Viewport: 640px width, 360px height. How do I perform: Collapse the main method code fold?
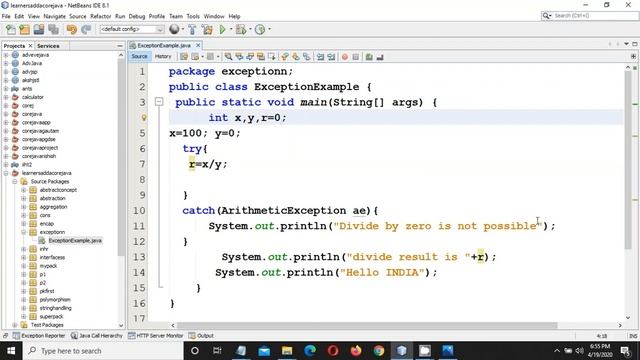(159, 102)
